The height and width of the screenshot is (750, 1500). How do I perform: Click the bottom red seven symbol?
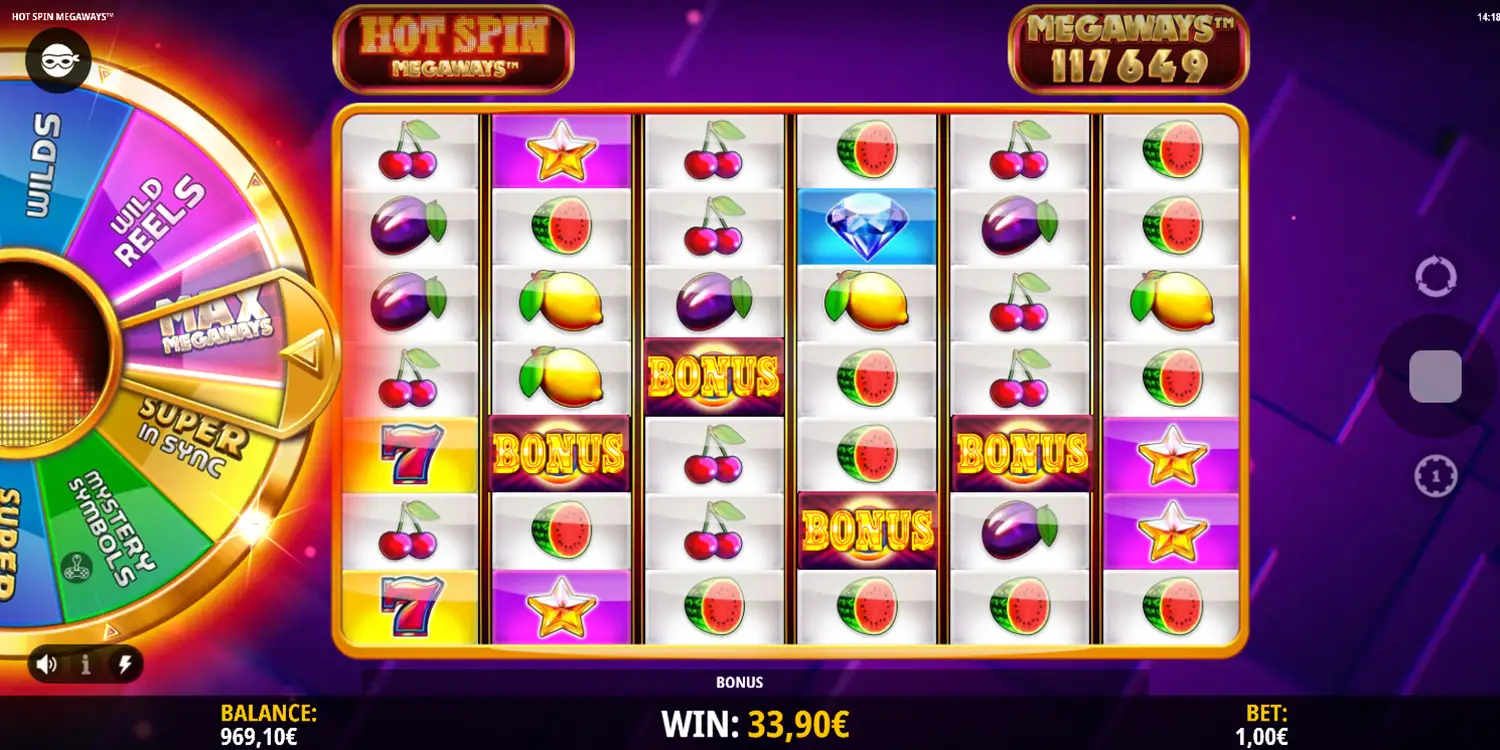click(x=411, y=607)
